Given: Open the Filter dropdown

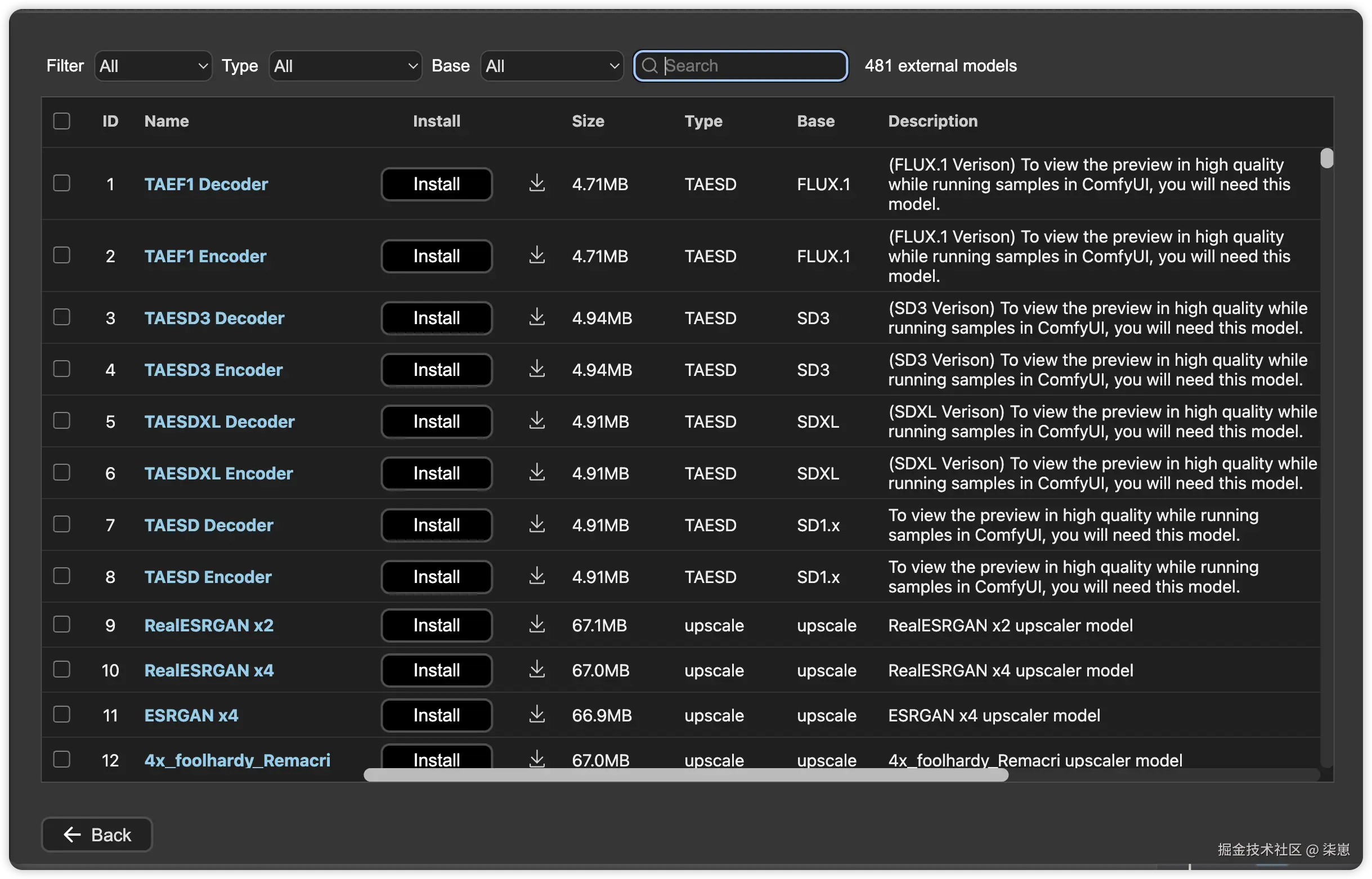Looking at the screenshot, I should (153, 66).
